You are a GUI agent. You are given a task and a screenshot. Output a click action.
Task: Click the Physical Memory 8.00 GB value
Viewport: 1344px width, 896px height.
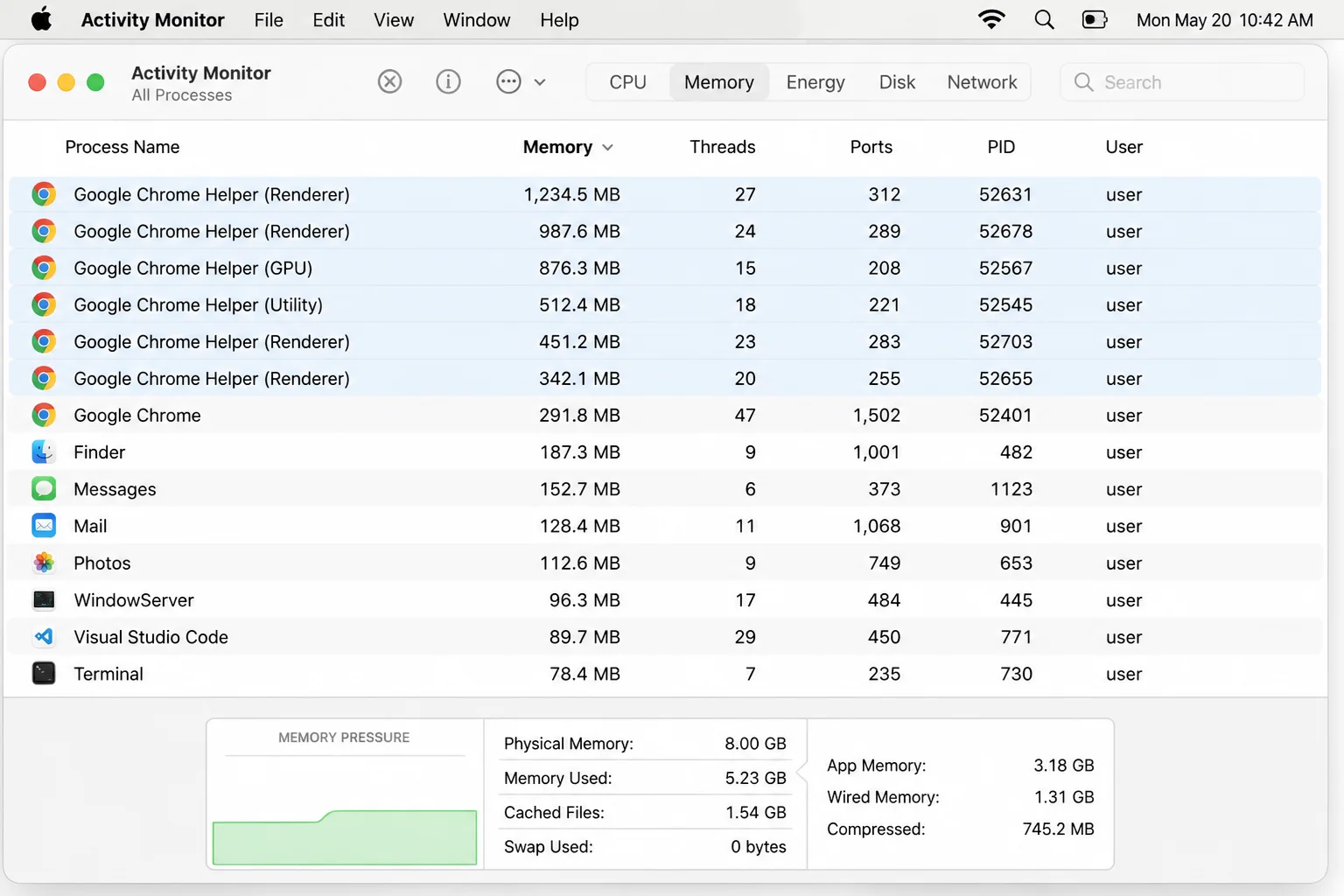[755, 744]
